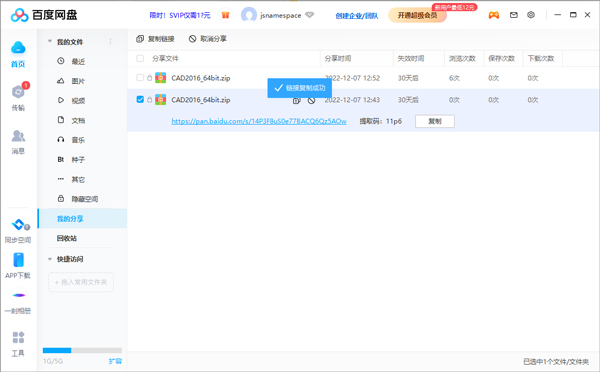600x372 pixels.
Task: Click the SVIP promotion link
Action: 180,15
